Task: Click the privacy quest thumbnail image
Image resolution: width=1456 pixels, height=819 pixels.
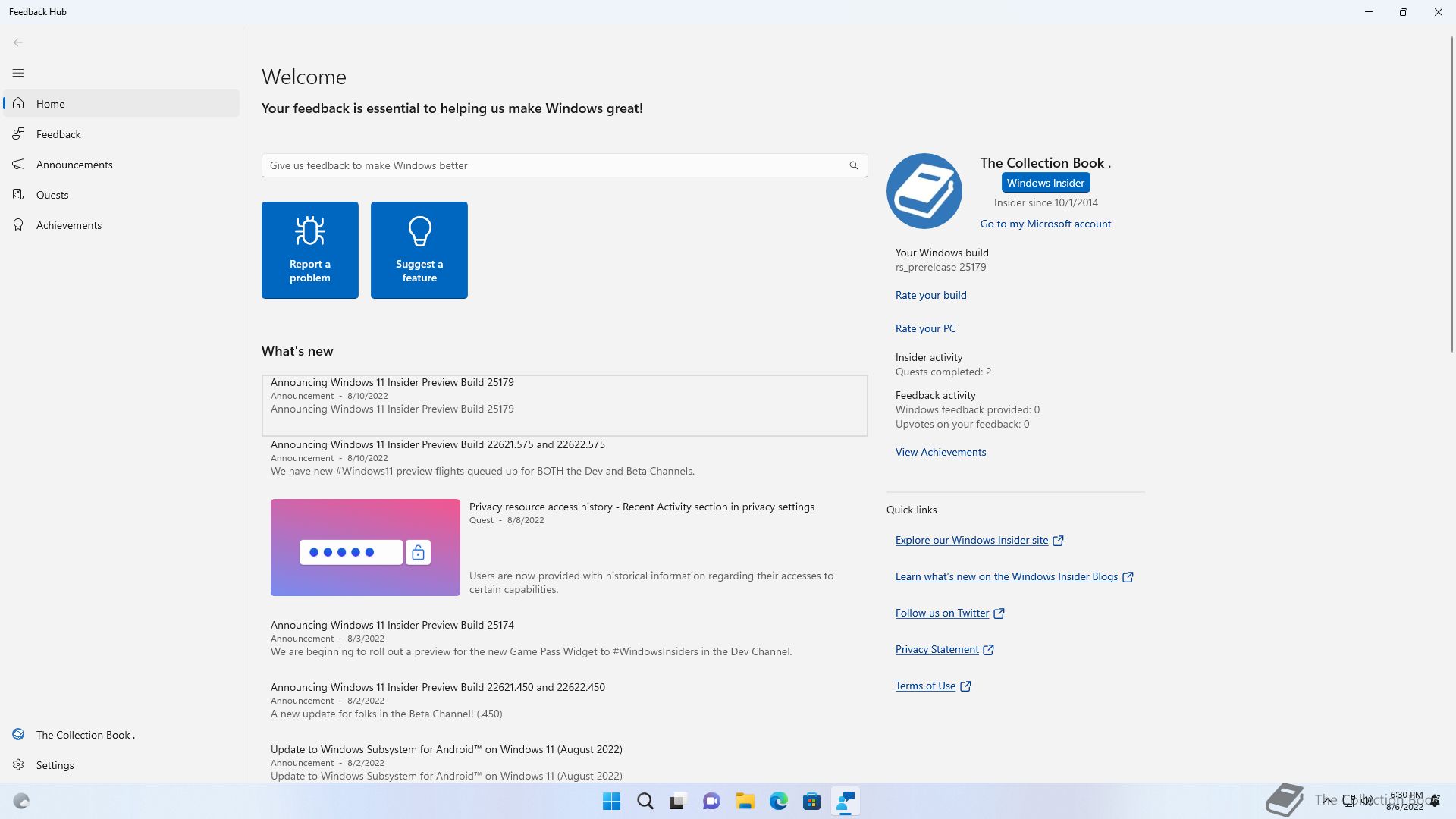Action: [x=366, y=548]
